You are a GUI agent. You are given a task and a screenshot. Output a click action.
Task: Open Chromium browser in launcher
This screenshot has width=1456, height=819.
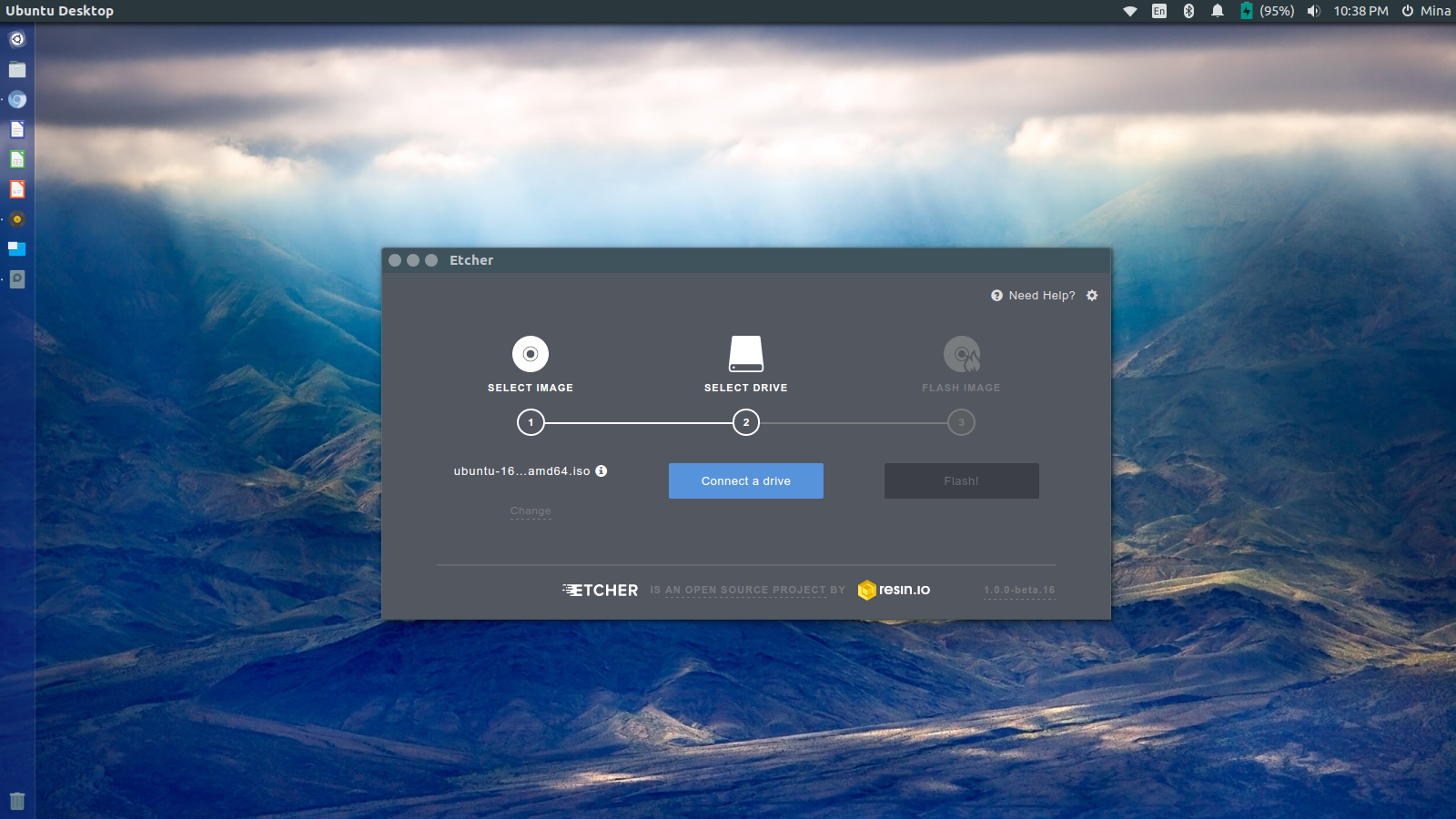tap(17, 99)
